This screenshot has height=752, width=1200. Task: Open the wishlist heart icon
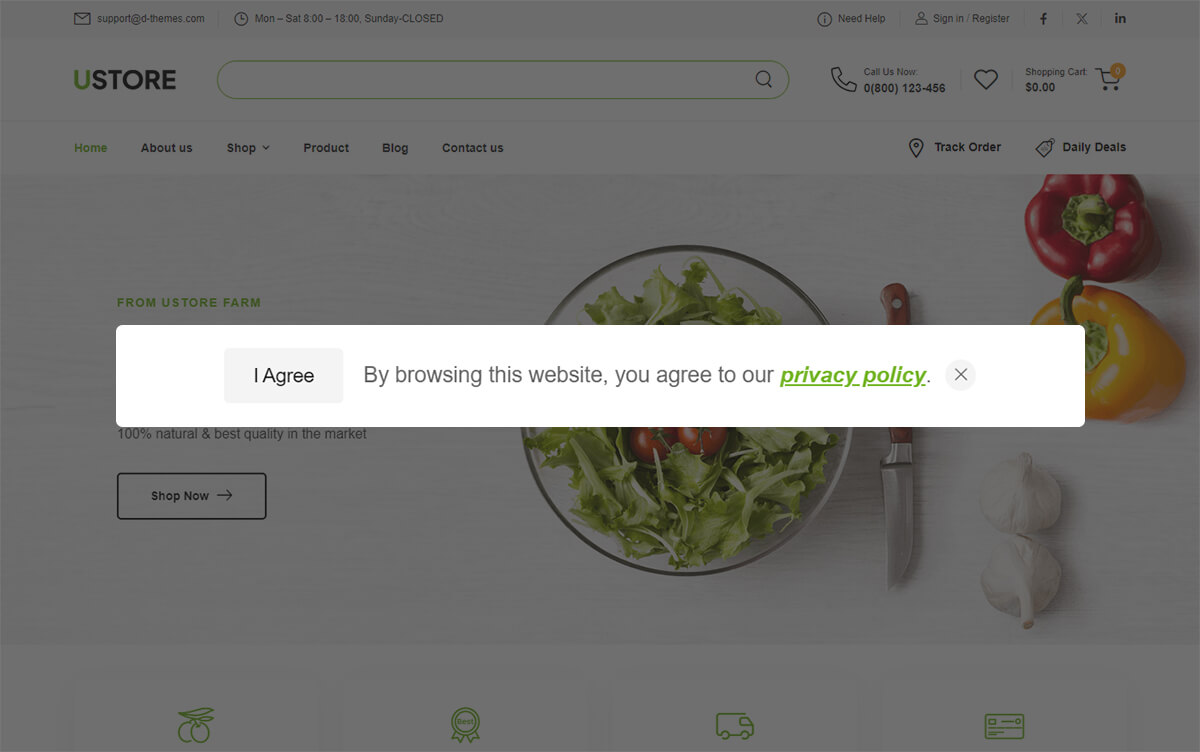coord(986,79)
